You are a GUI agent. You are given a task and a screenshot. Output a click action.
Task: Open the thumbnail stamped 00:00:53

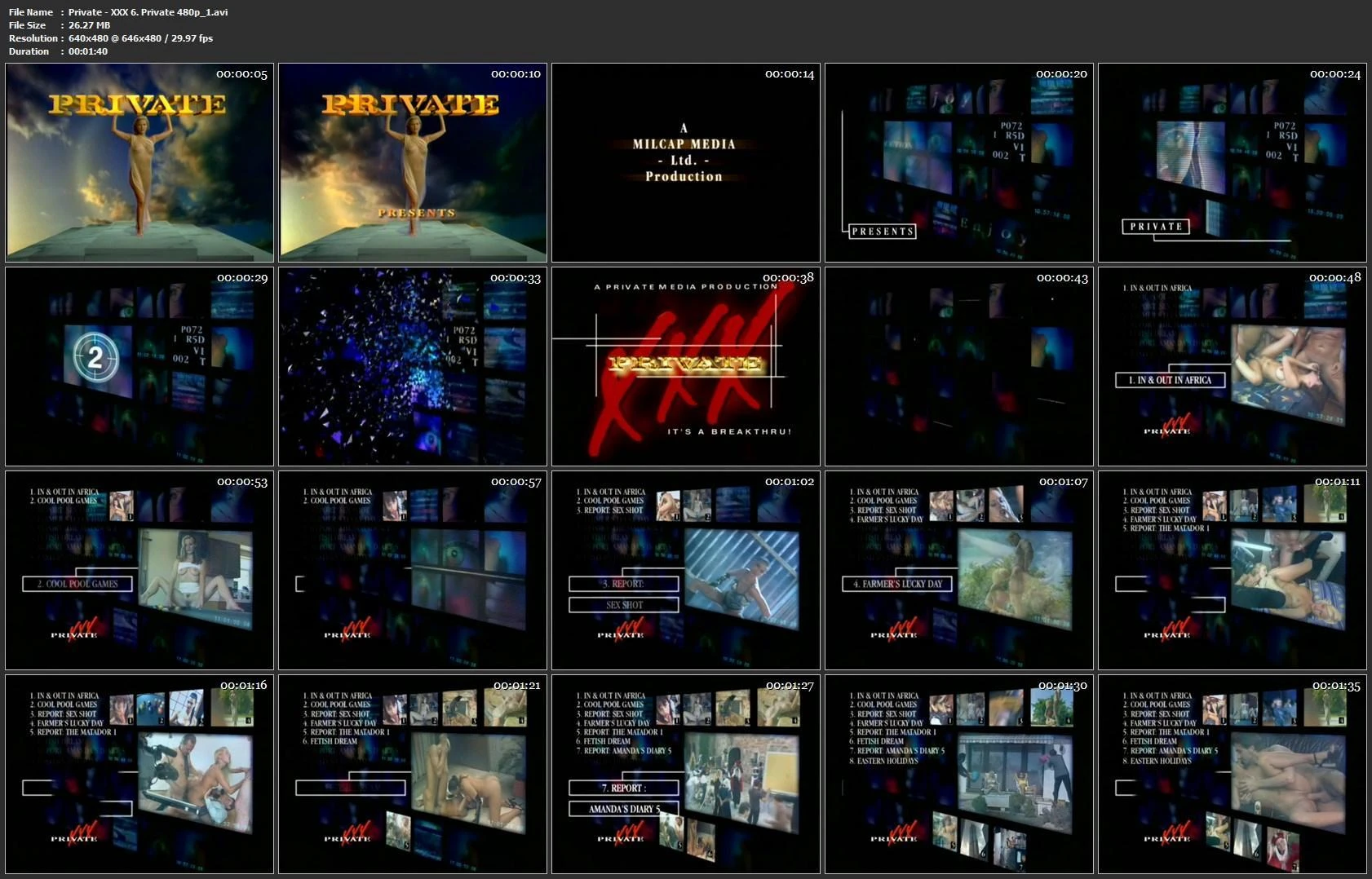point(139,570)
